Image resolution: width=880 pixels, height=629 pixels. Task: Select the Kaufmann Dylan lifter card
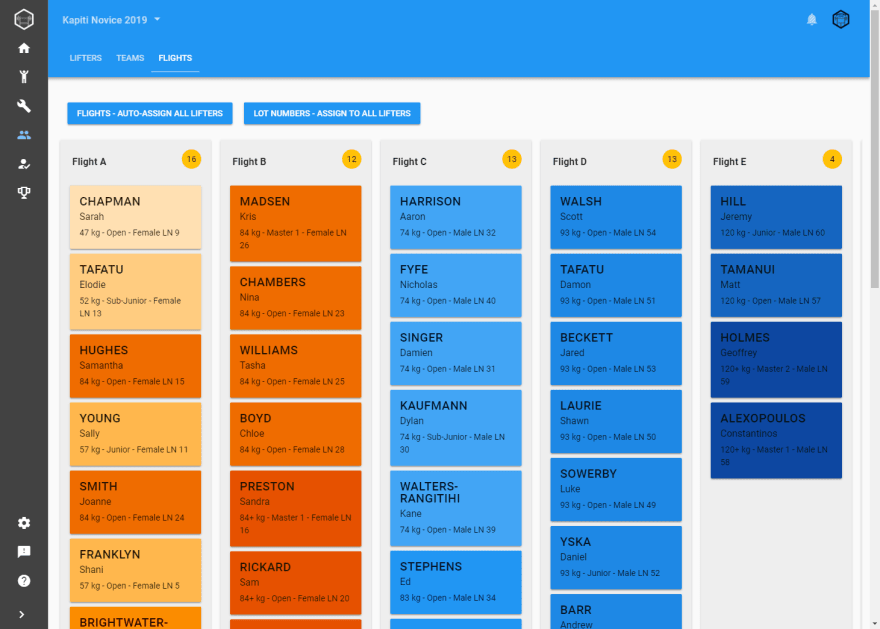pyautogui.click(x=456, y=428)
